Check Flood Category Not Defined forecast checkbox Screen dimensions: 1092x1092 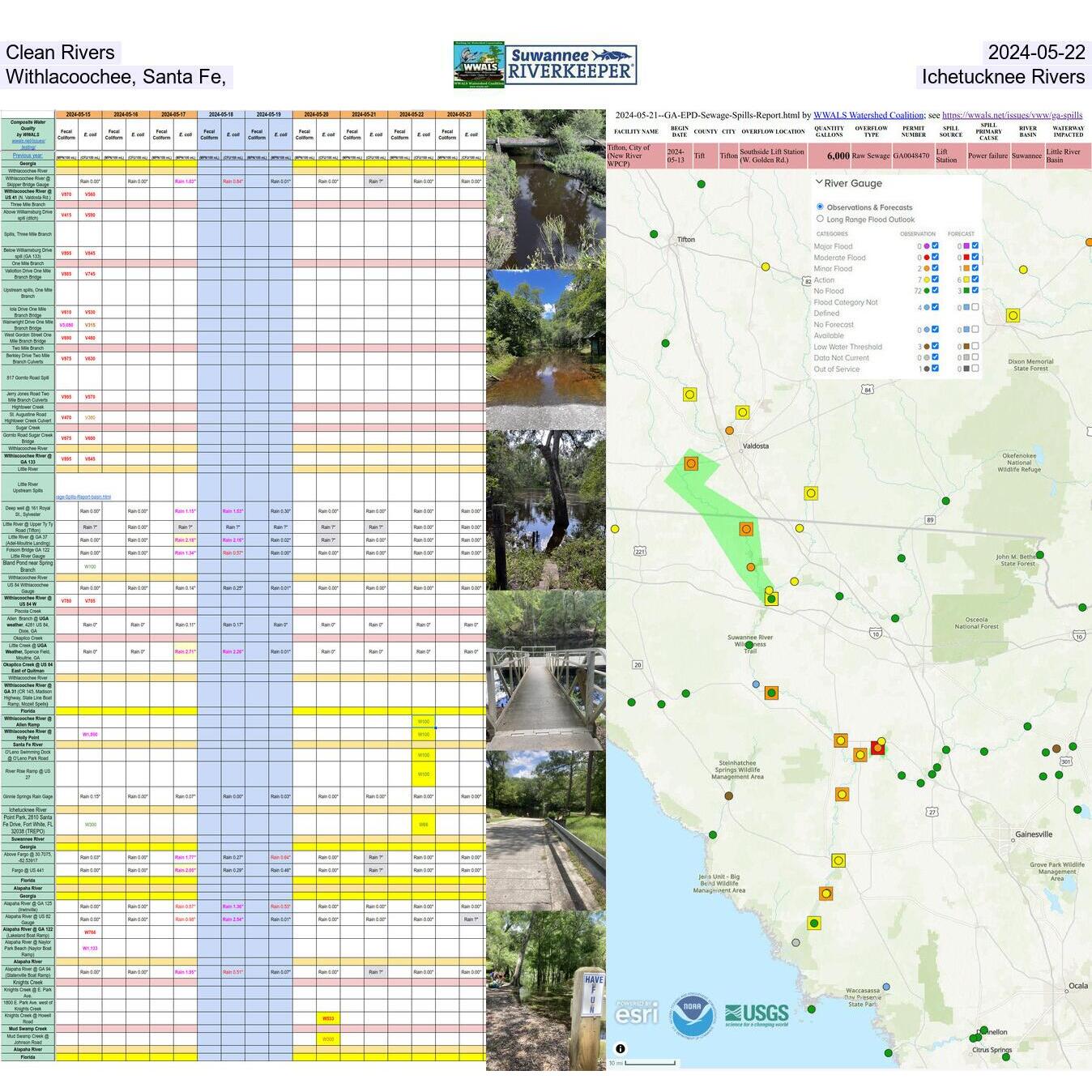pos(975,307)
